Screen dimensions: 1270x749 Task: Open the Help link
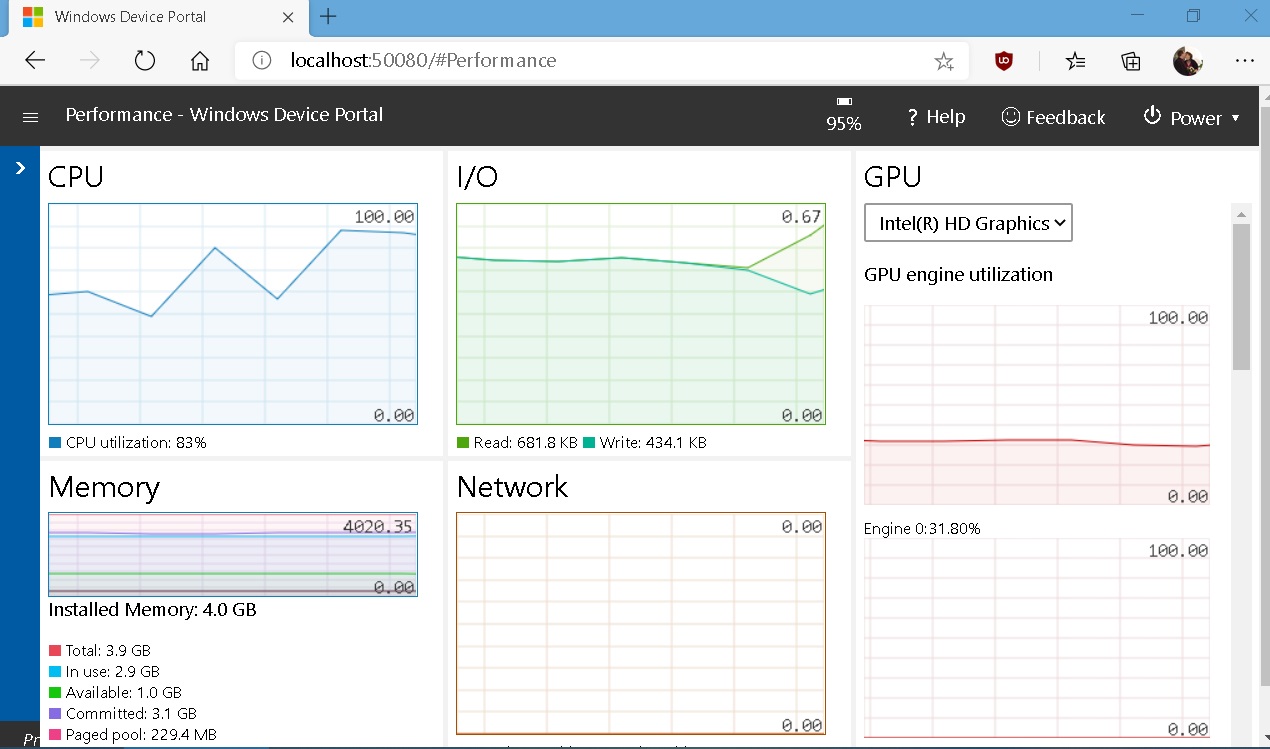click(x=936, y=117)
